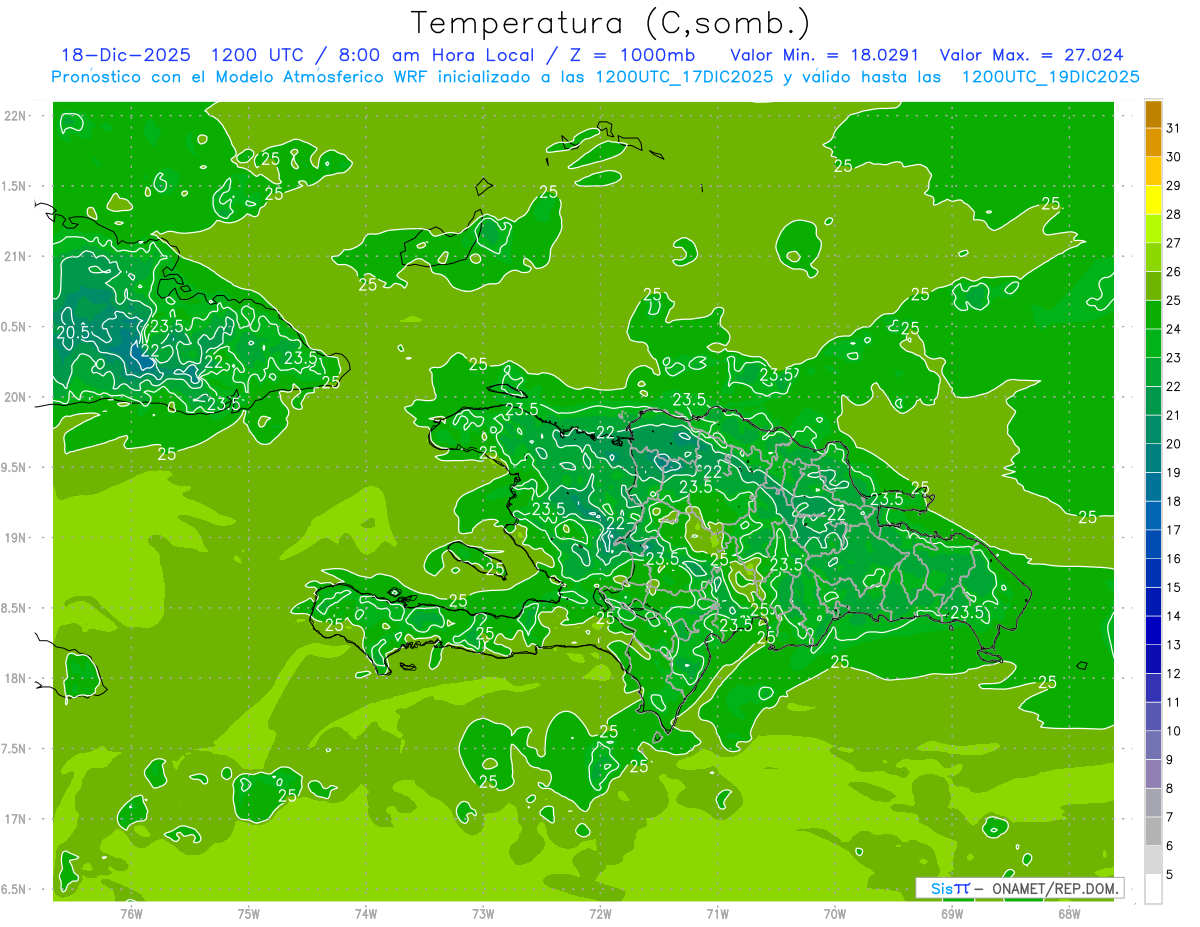Click the 19N latitude axis label

17,538
